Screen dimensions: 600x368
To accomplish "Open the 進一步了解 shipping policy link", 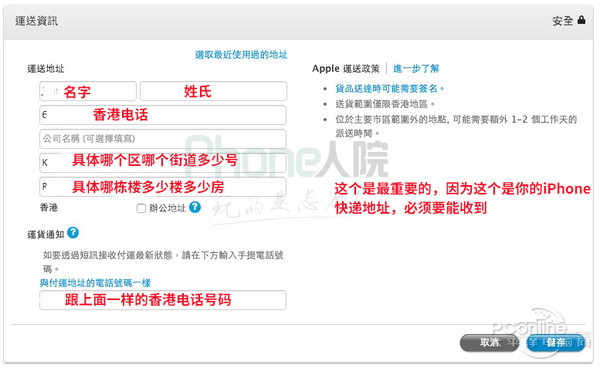I will coord(416,68).
